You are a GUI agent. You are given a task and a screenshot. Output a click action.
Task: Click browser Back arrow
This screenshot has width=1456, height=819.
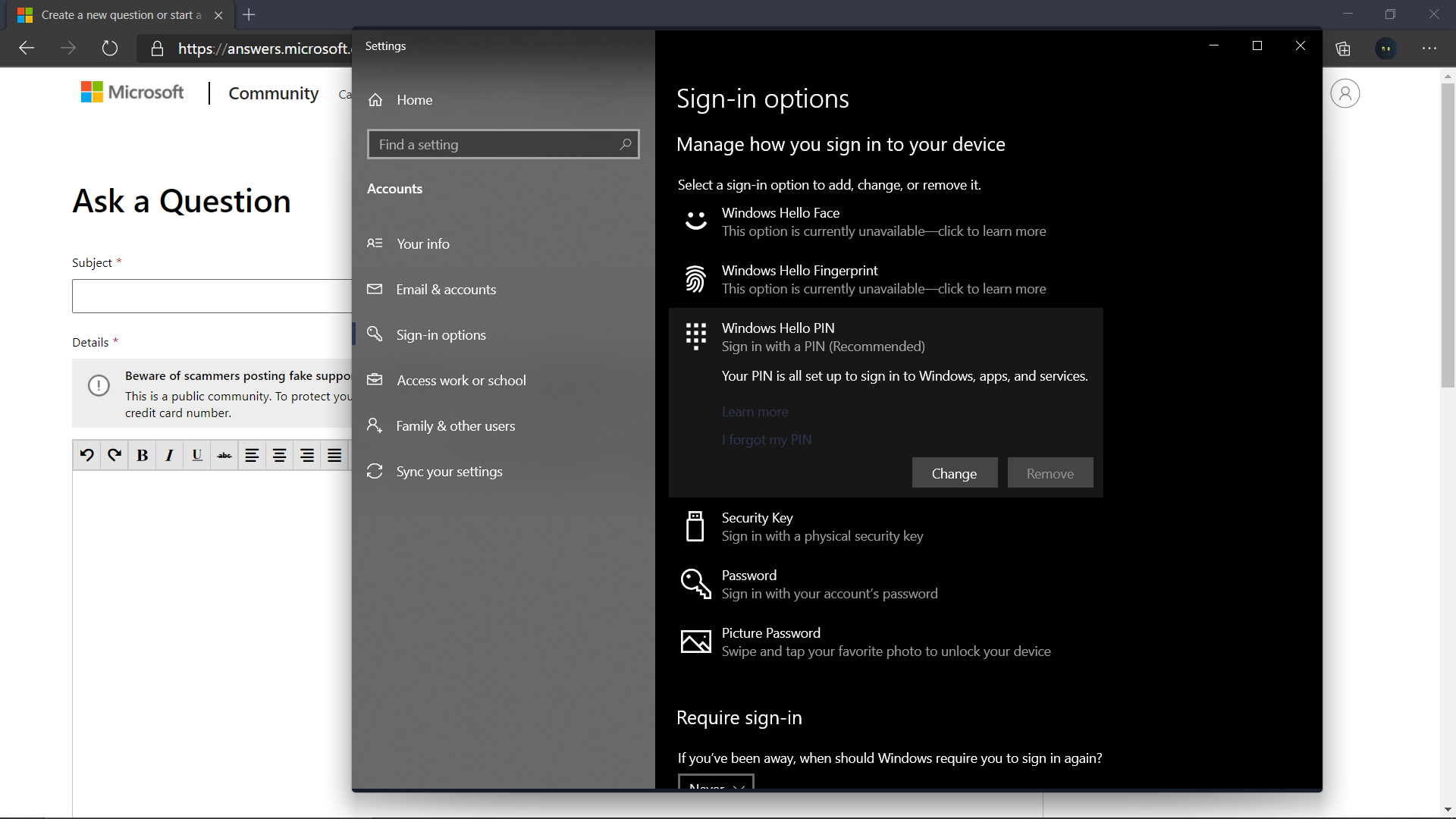[x=27, y=49]
